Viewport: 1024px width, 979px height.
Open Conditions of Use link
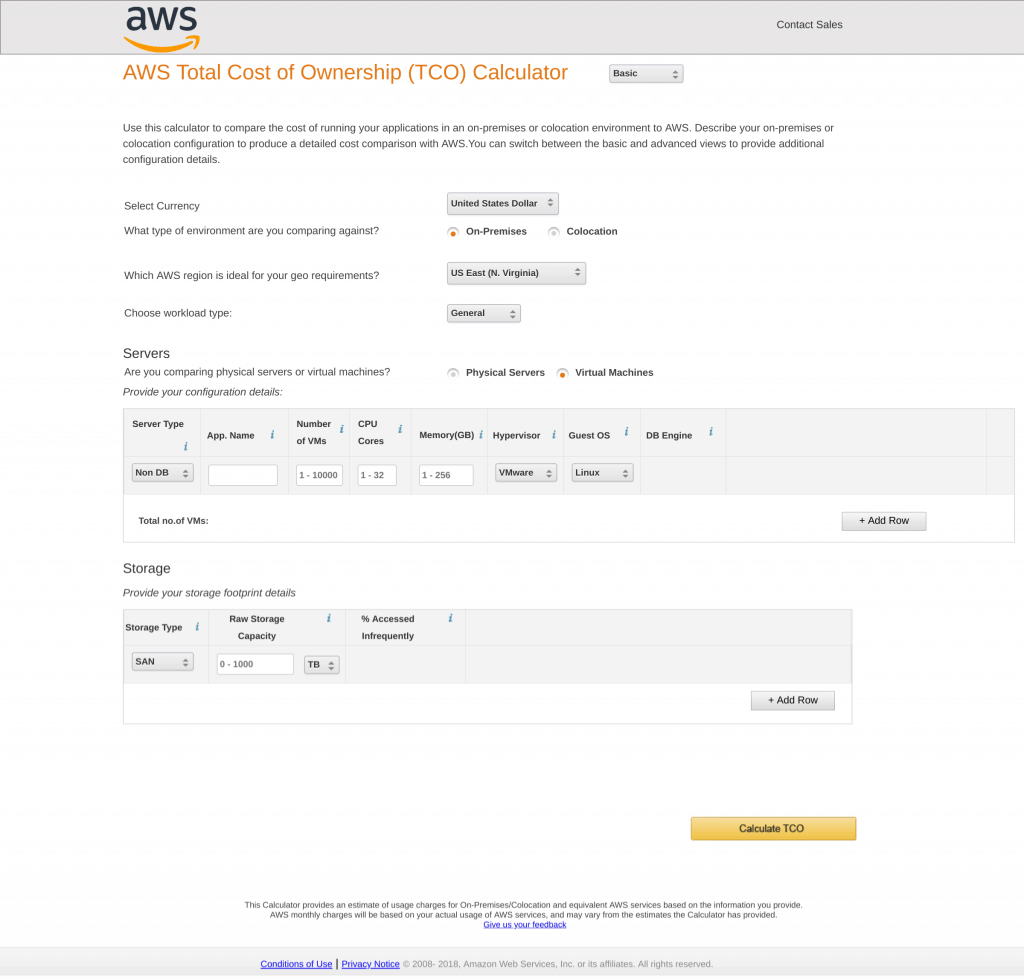coord(296,964)
